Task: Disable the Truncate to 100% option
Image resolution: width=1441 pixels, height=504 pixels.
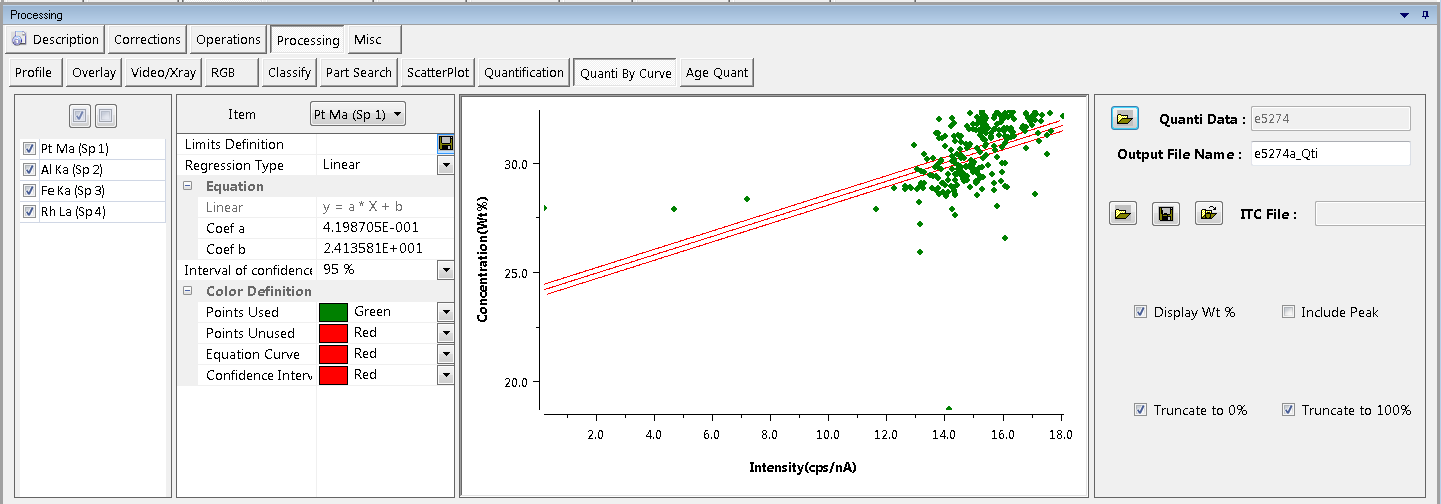Action: 1288,410
